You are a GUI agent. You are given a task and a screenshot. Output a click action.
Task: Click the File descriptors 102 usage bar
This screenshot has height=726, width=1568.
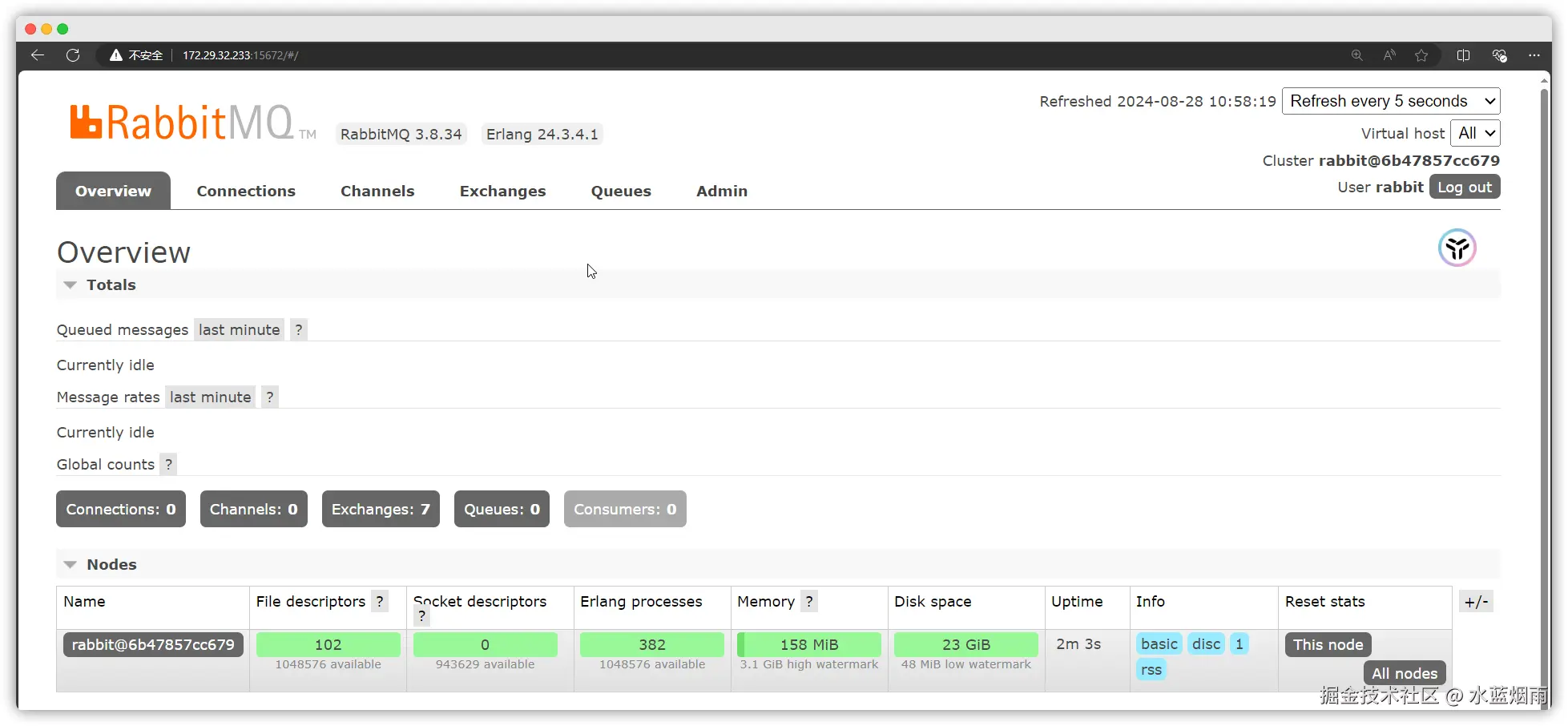point(328,644)
